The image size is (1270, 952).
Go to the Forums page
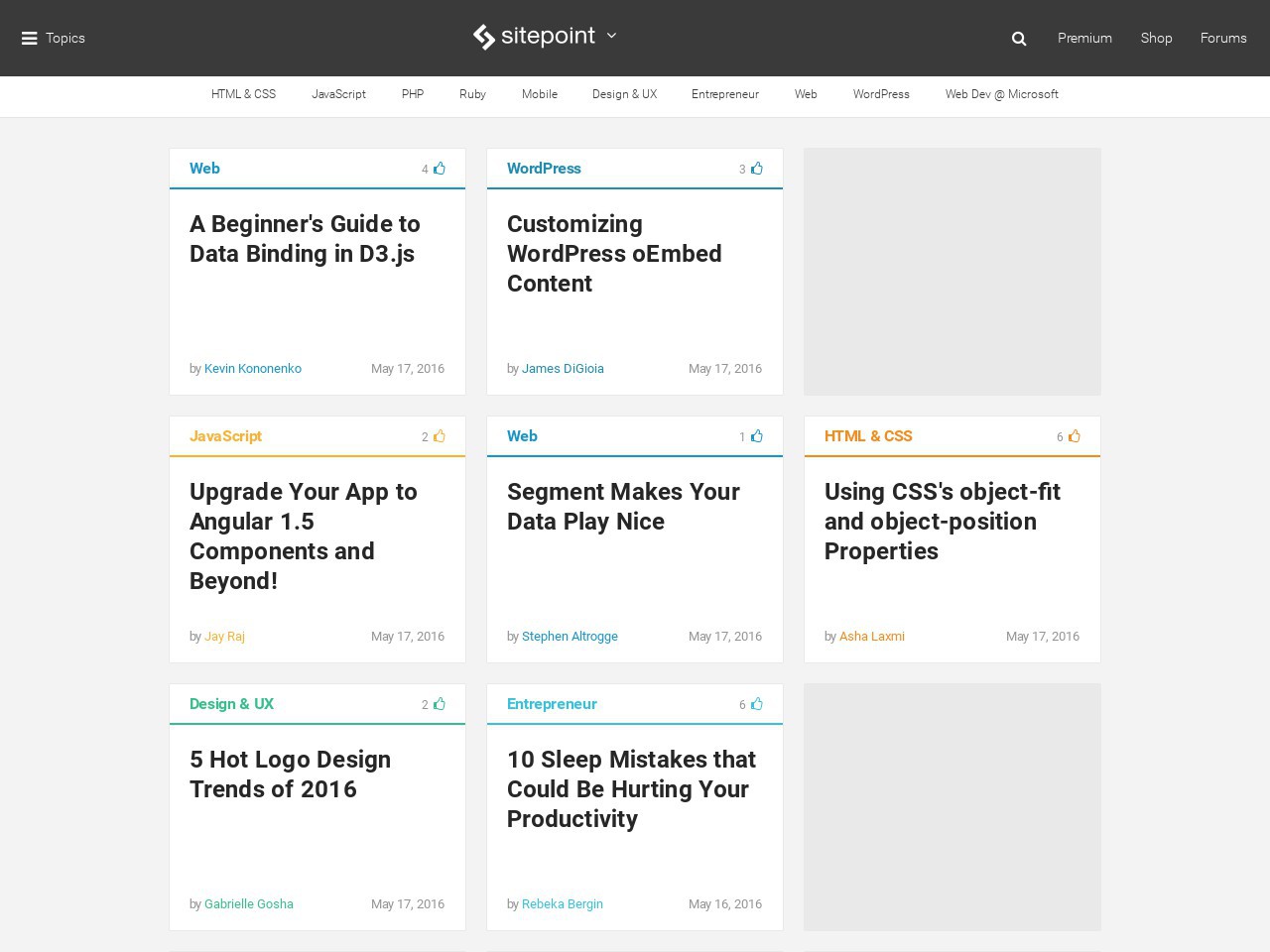1222,38
